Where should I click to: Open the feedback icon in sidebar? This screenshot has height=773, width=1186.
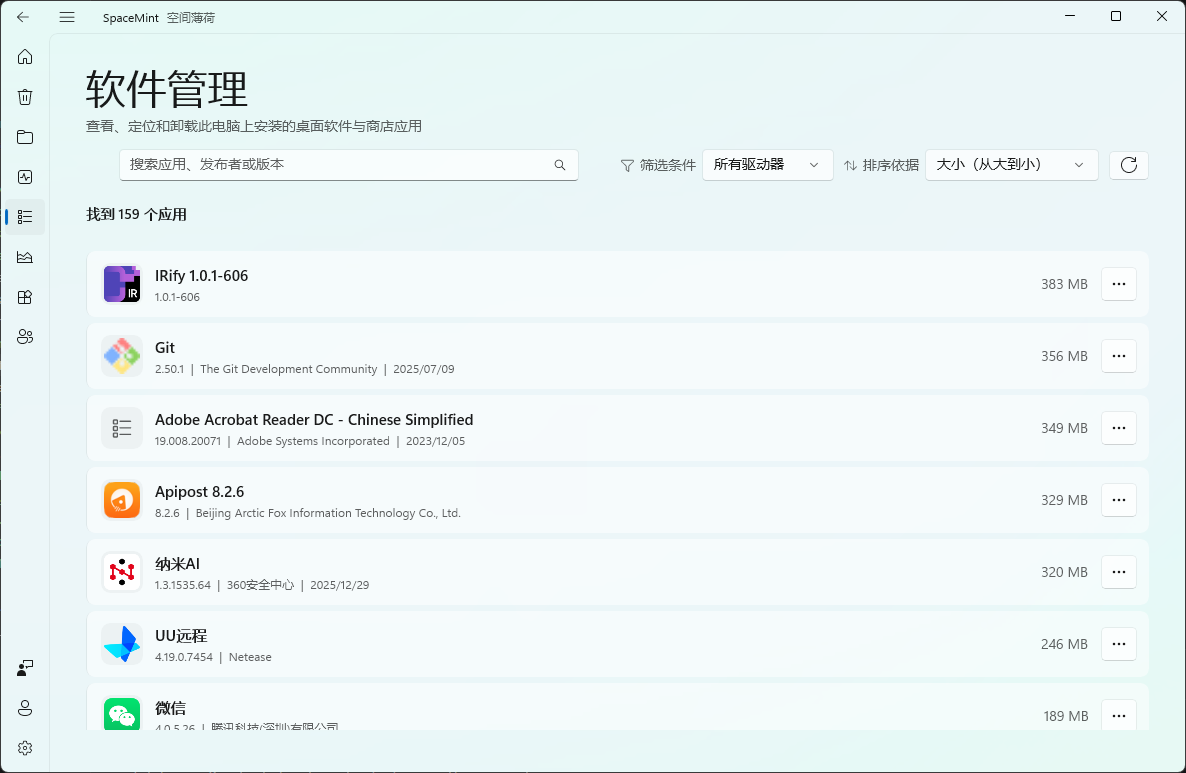[x=25, y=668]
